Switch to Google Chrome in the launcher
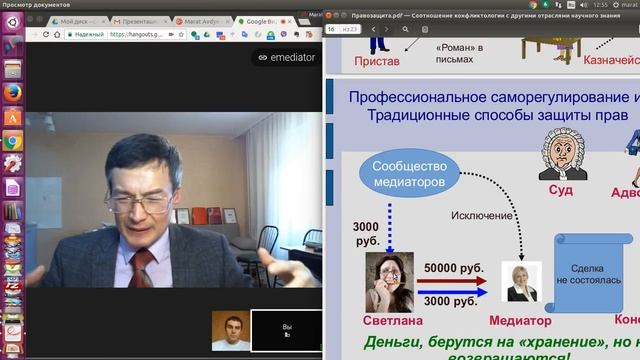This screenshot has width=640, height=360. coord(12,141)
